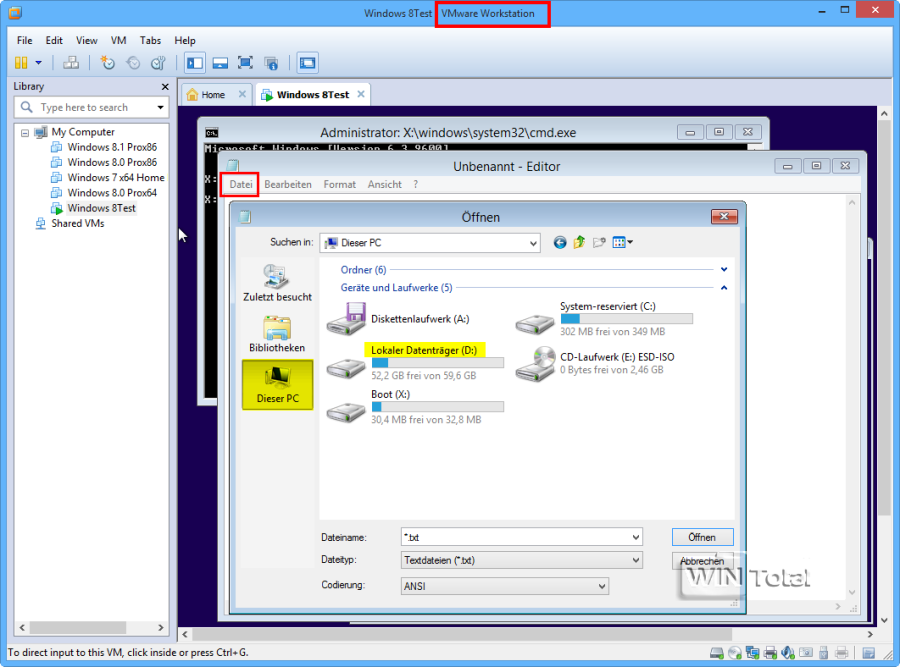The width and height of the screenshot is (900, 667).
Task: Open the Snapshot Manager
Action: pyautogui.click(x=155, y=62)
